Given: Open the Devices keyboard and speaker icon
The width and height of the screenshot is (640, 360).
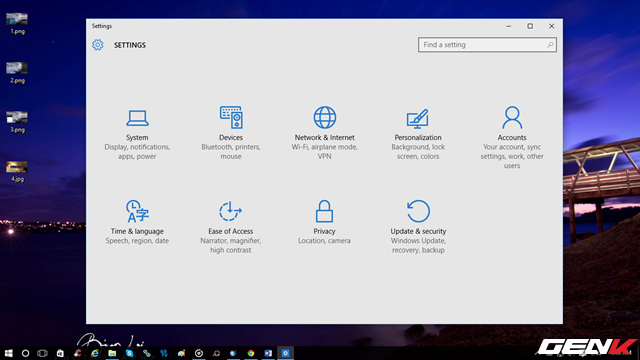Looking at the screenshot, I should click(231, 118).
